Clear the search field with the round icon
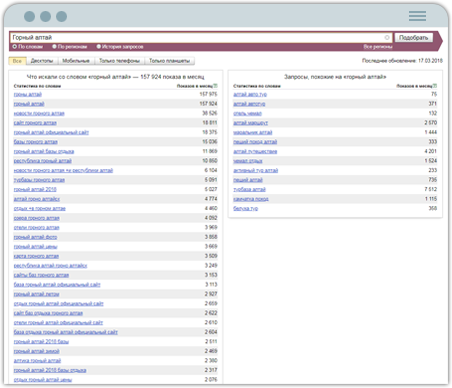This screenshot has height=388, width=452. coord(387,37)
